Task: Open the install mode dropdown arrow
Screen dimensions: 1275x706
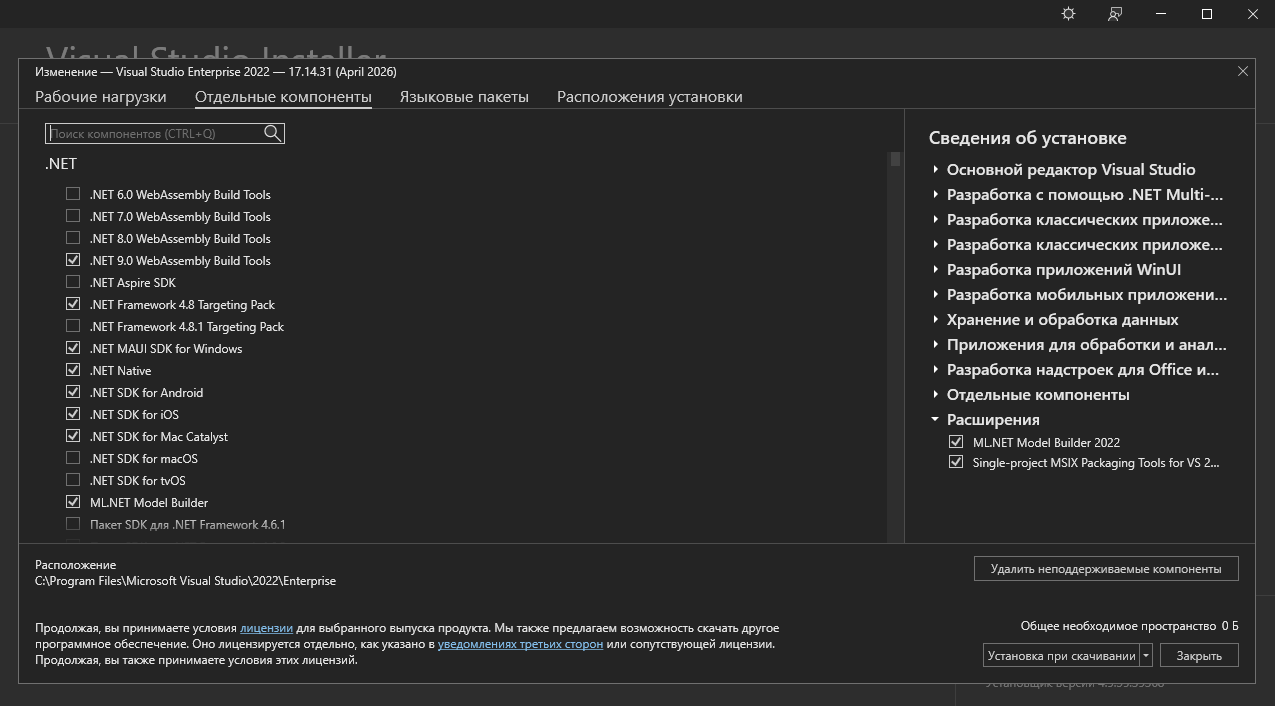Action: tap(1146, 656)
